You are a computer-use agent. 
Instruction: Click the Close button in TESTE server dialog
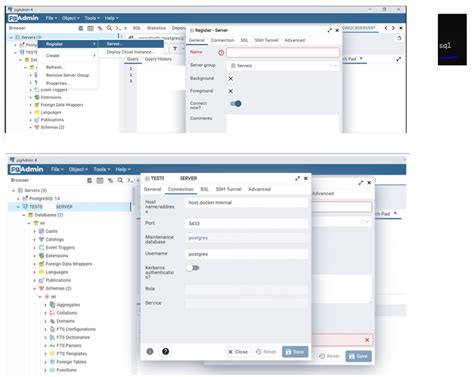238,352
